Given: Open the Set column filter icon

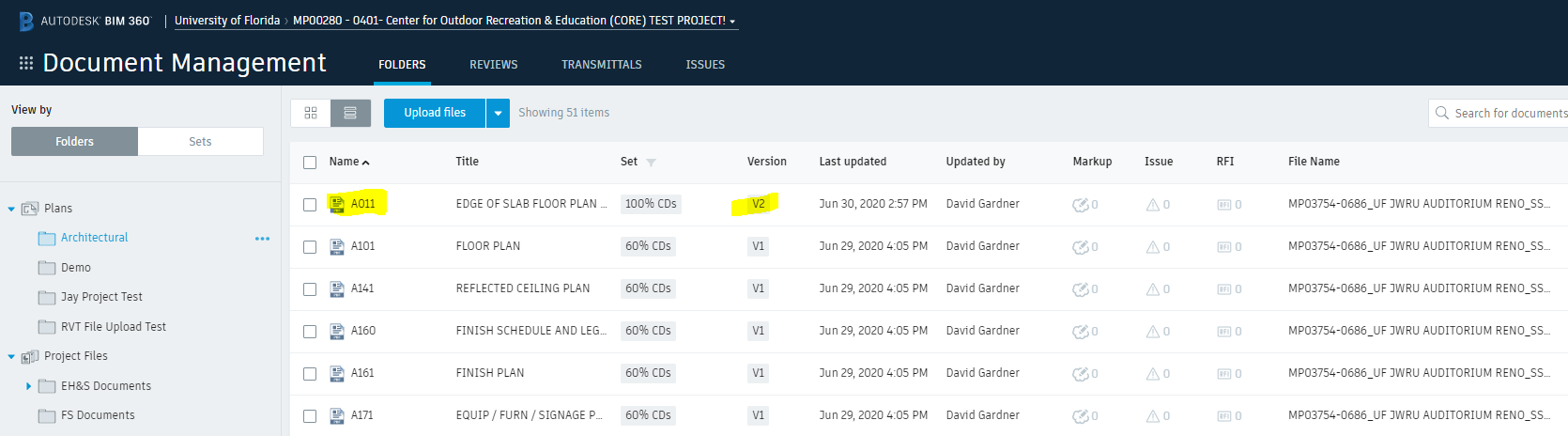Looking at the screenshot, I should click(651, 163).
